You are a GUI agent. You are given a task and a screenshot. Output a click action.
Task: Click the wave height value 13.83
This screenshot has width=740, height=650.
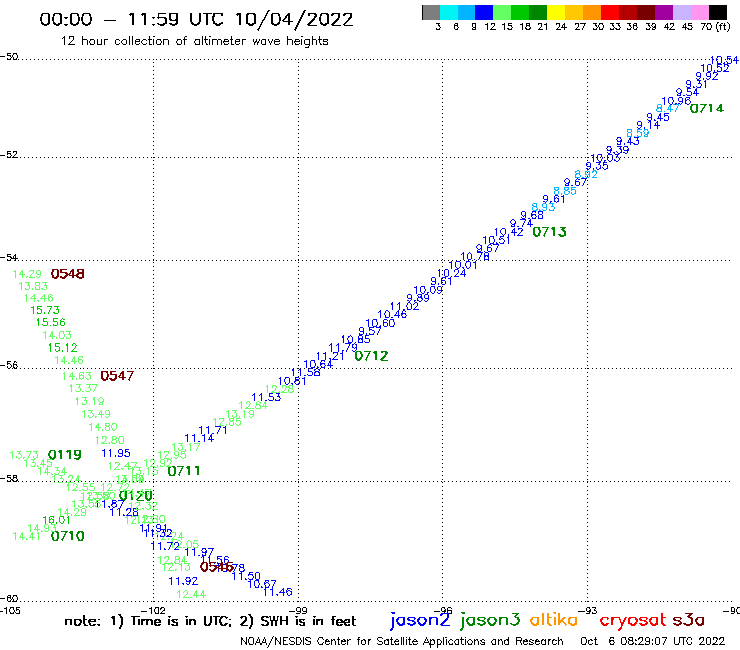click(x=33, y=286)
